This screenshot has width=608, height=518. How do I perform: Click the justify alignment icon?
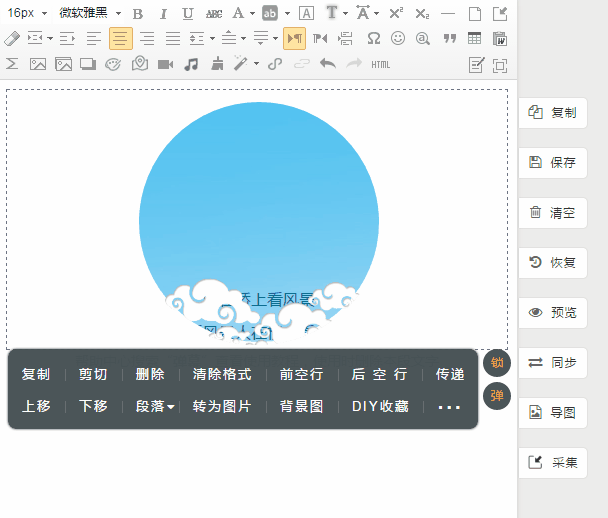tap(173, 38)
